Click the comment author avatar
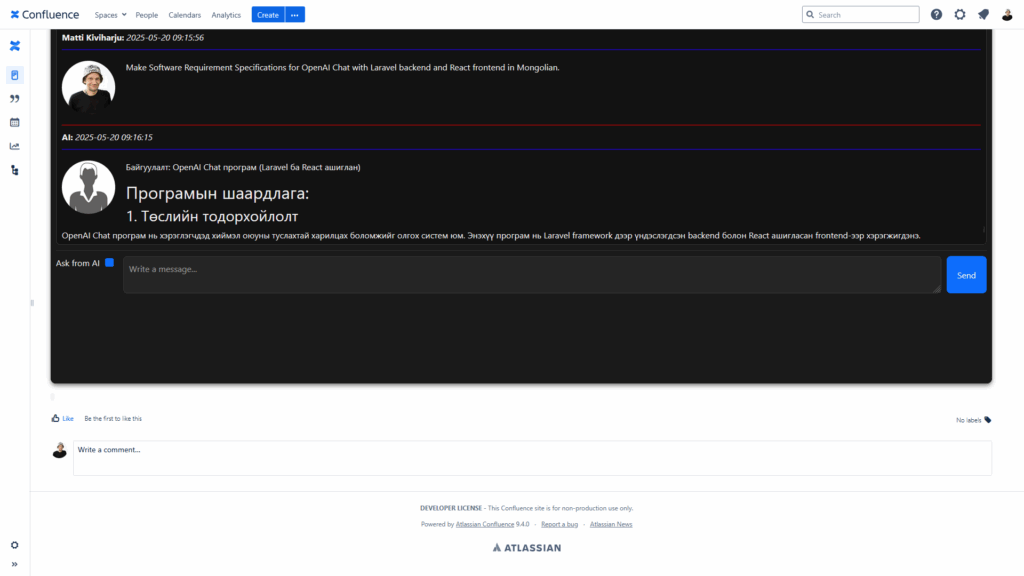This screenshot has width=1024, height=576. point(59,450)
